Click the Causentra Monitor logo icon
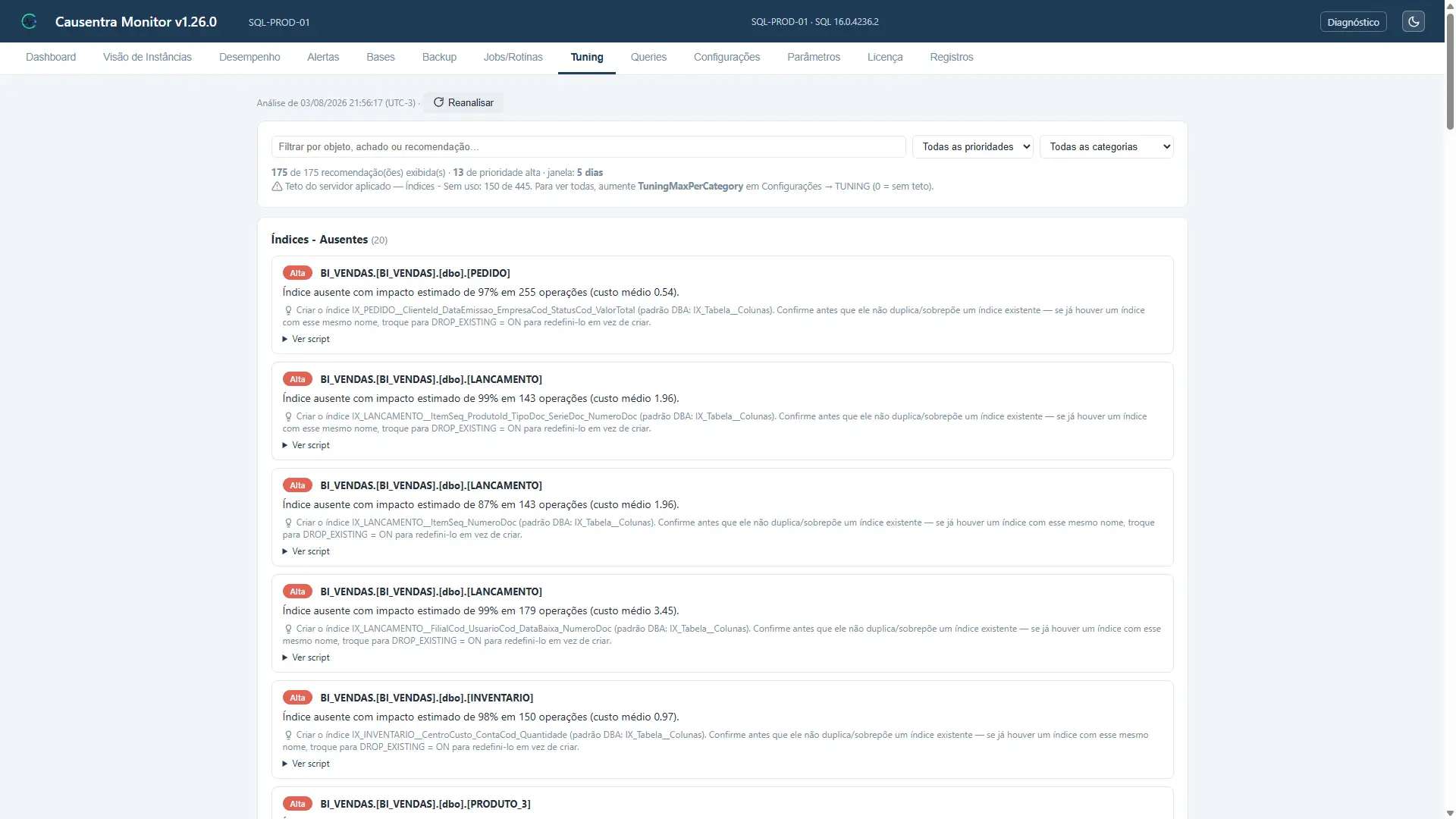This screenshot has width=1456, height=819. [29, 21]
